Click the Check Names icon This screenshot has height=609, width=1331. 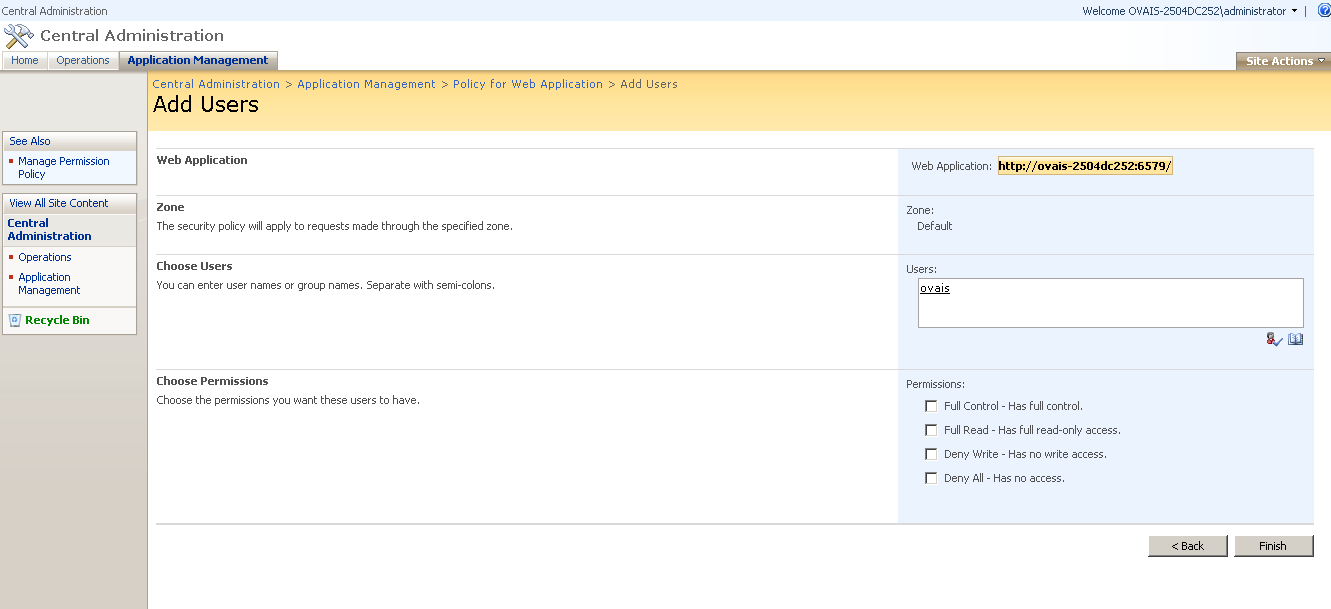1273,340
